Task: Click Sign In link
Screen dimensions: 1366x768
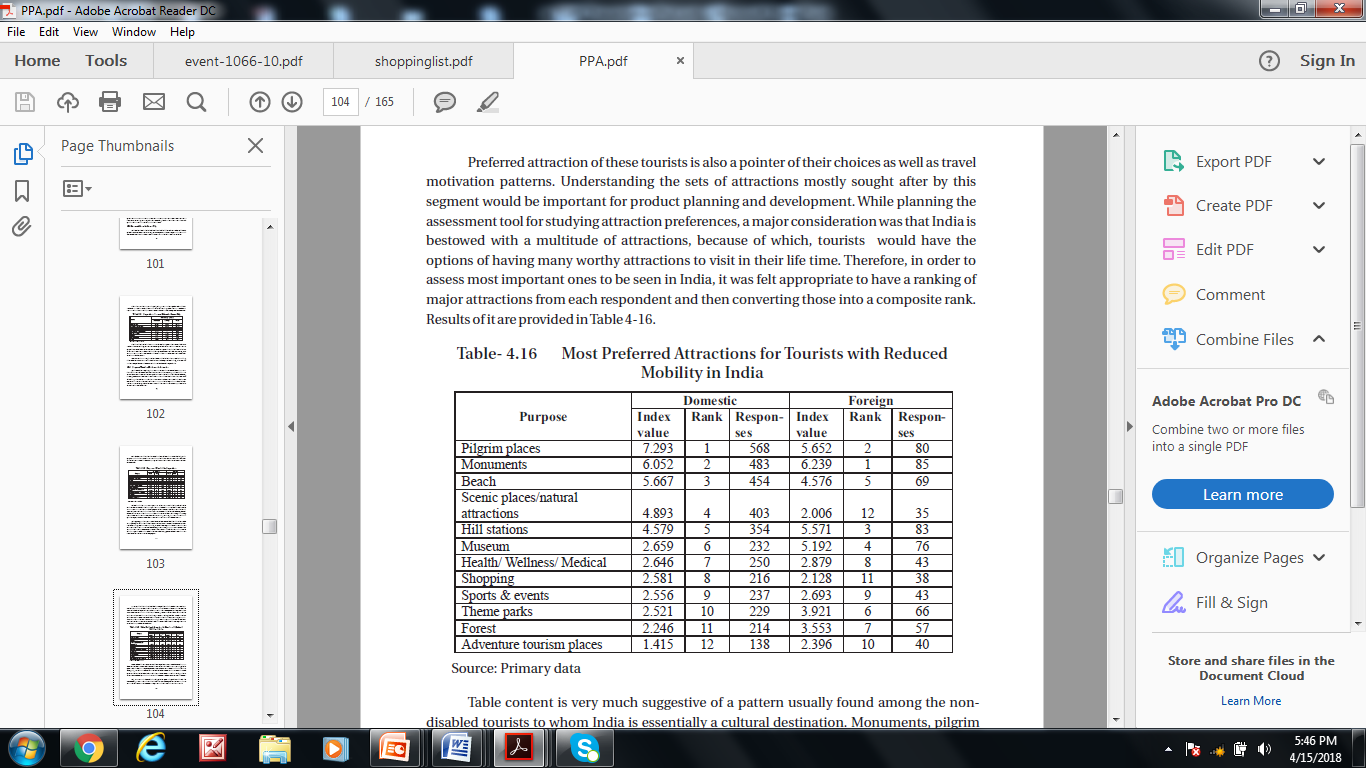Action: pos(1327,61)
